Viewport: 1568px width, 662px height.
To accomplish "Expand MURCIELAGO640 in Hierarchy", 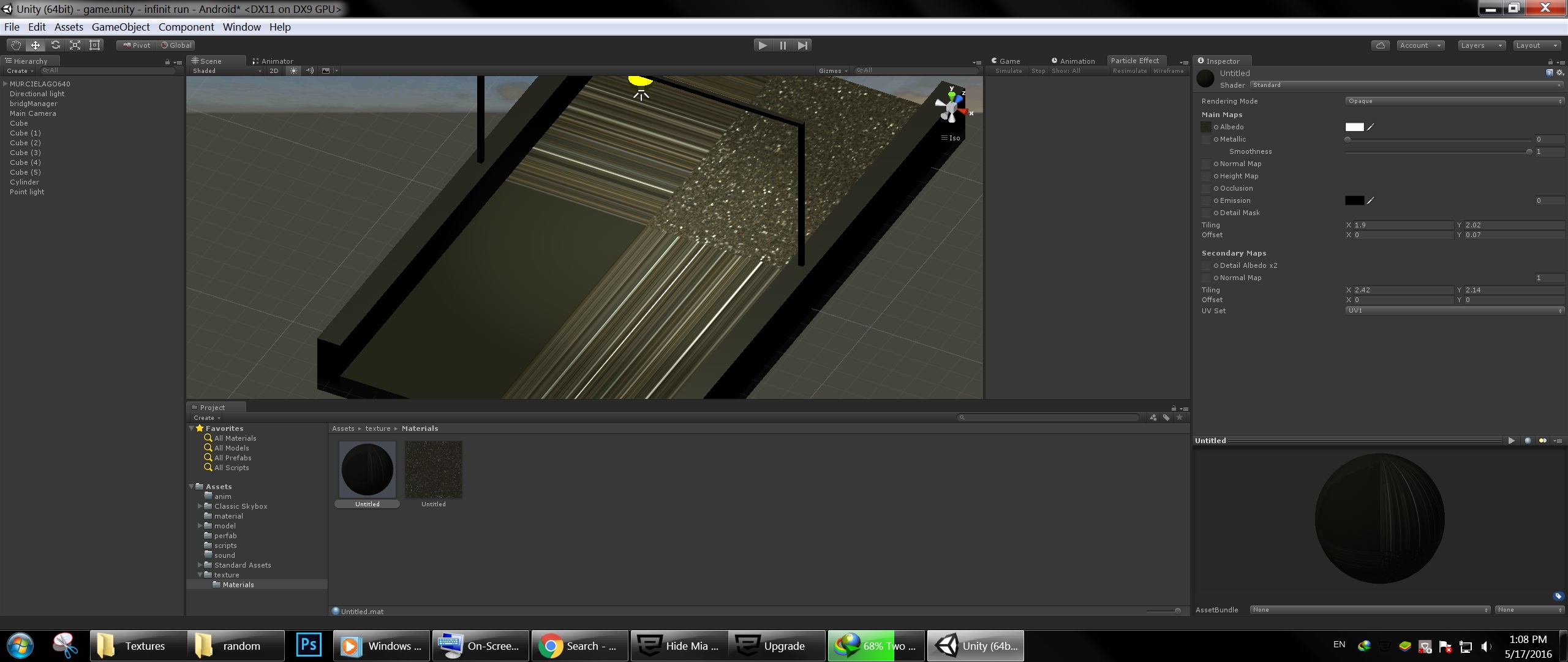I will coord(5,84).
